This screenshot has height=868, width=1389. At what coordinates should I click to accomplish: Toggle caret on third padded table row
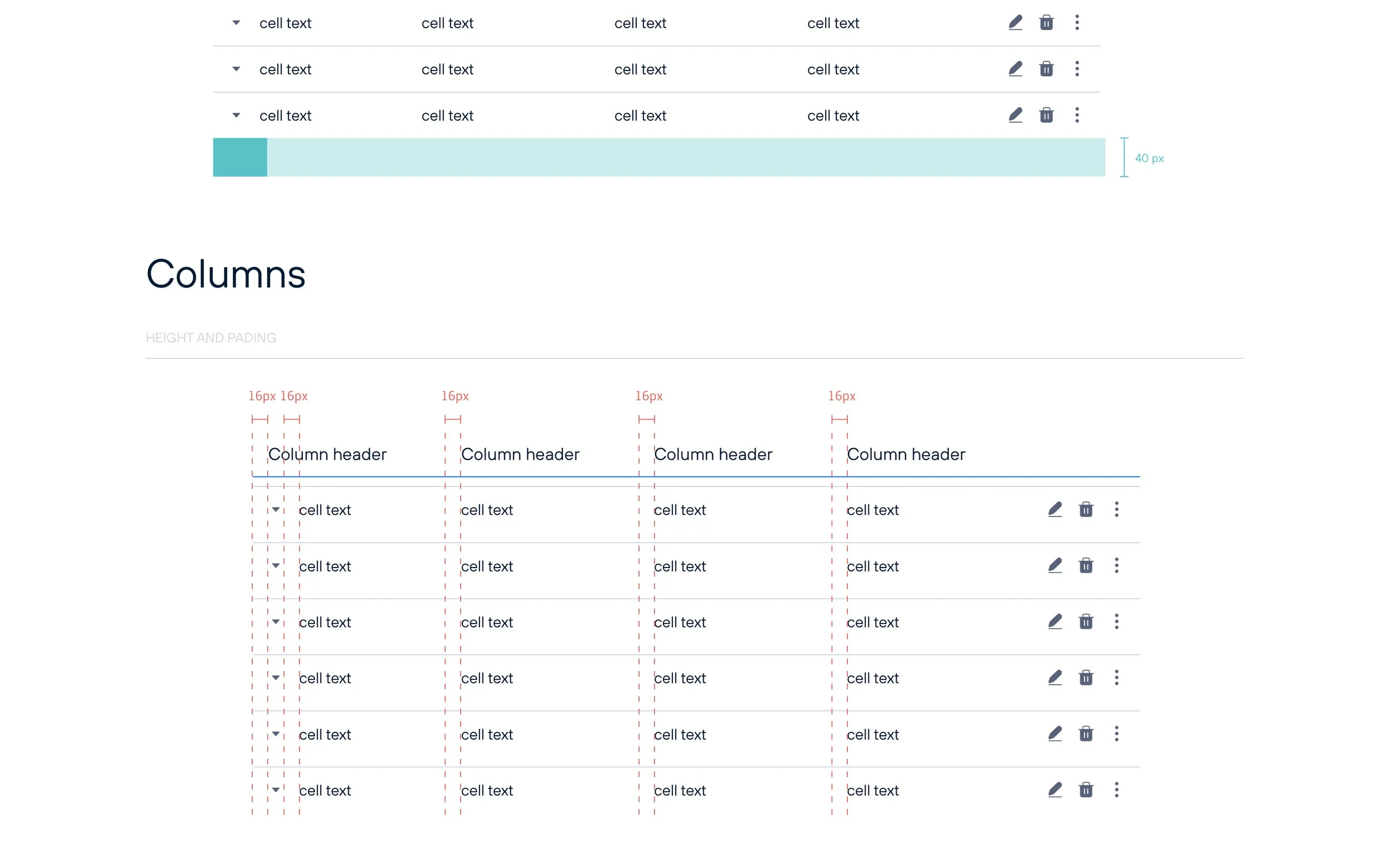(276, 622)
